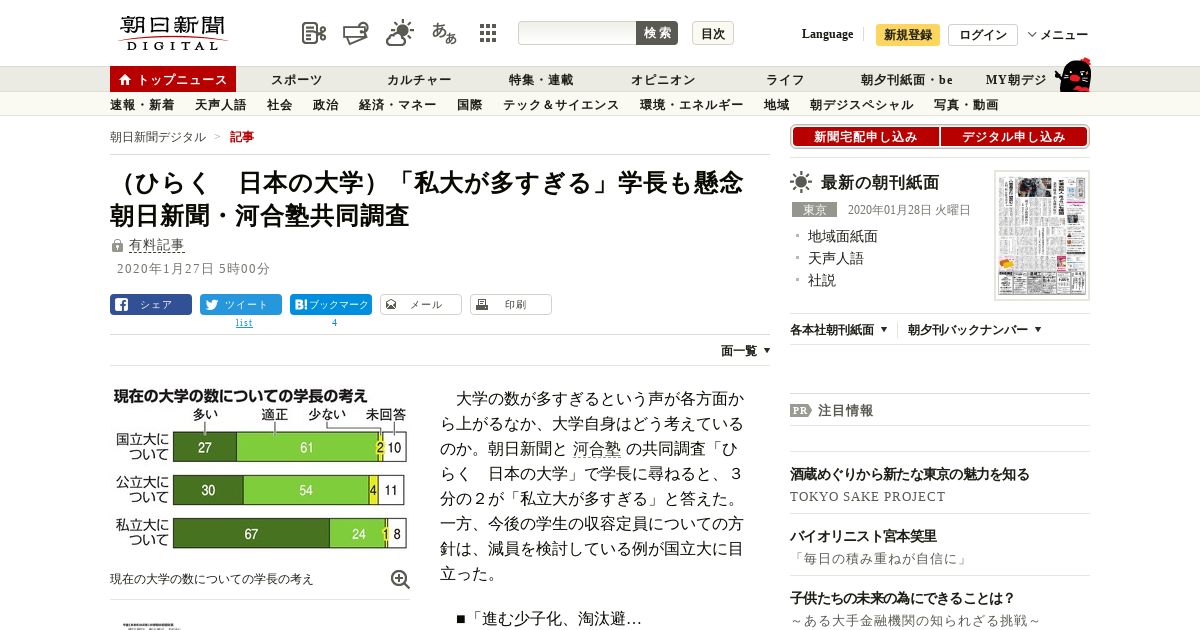This screenshot has height=630, width=1200.
Task: Enlarge chart with magnifier plus icon
Action: click(x=400, y=579)
